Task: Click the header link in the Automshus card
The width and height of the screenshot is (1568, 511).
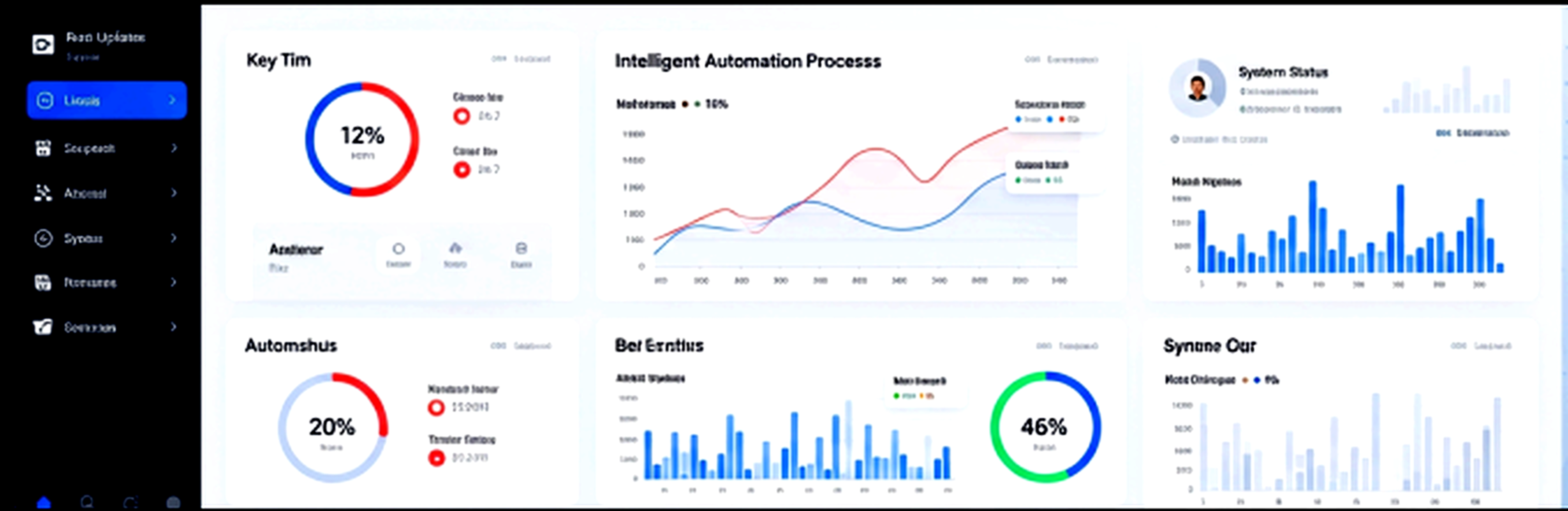Action: click(x=532, y=346)
